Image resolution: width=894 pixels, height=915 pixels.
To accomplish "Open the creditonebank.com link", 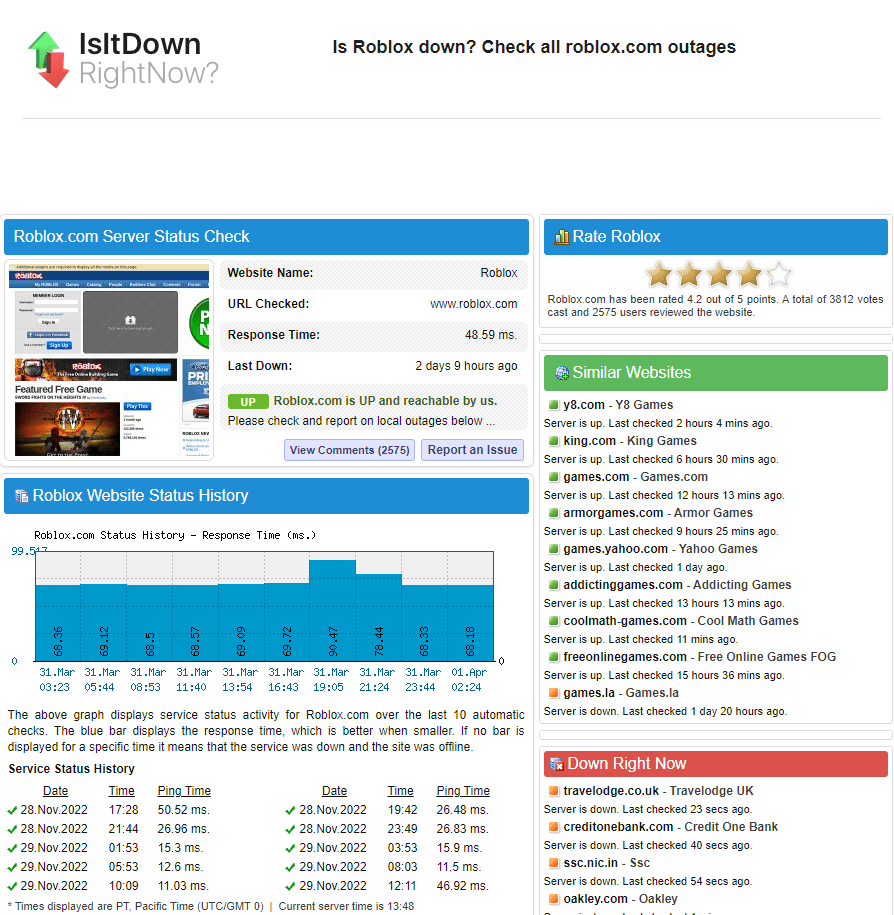I will click(x=618, y=827).
